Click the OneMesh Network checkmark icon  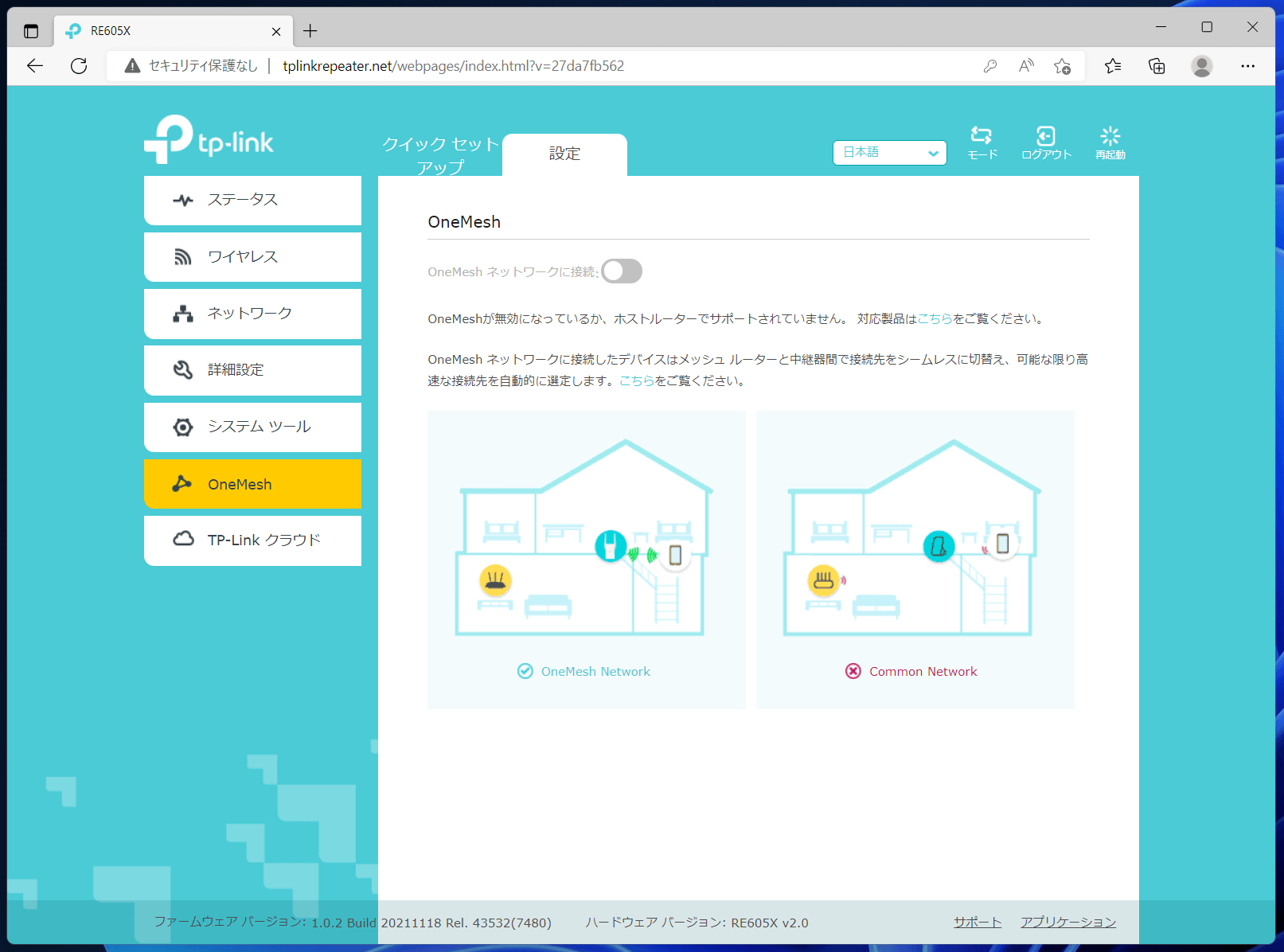525,671
